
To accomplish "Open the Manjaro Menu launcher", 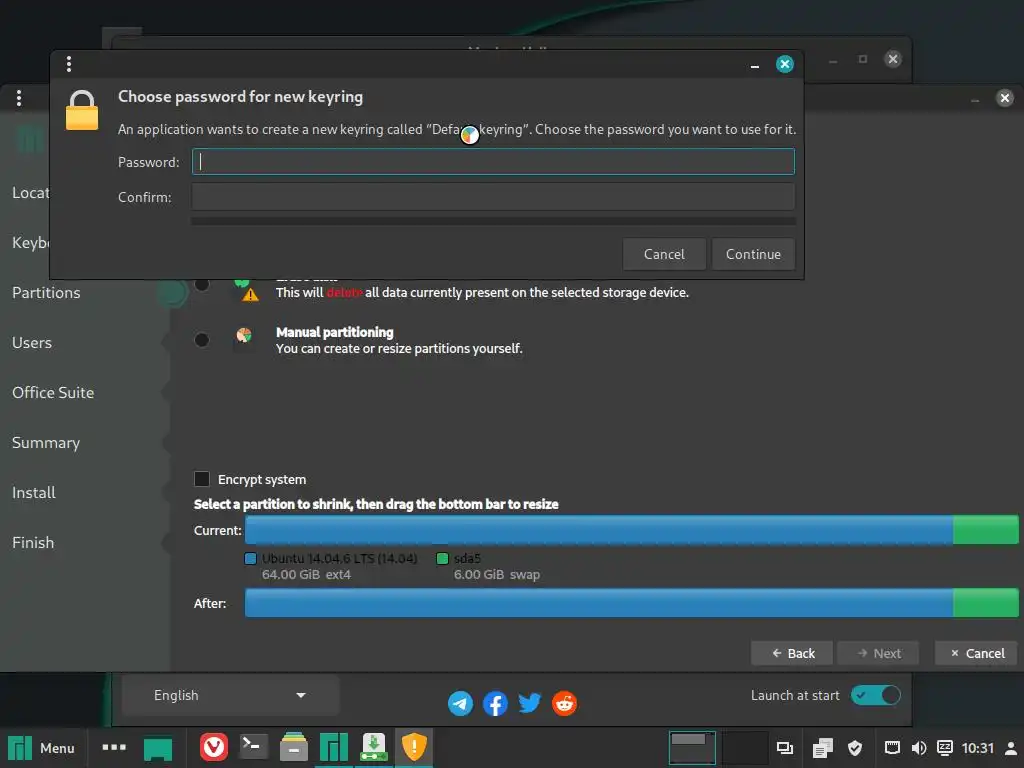I will tap(41, 748).
